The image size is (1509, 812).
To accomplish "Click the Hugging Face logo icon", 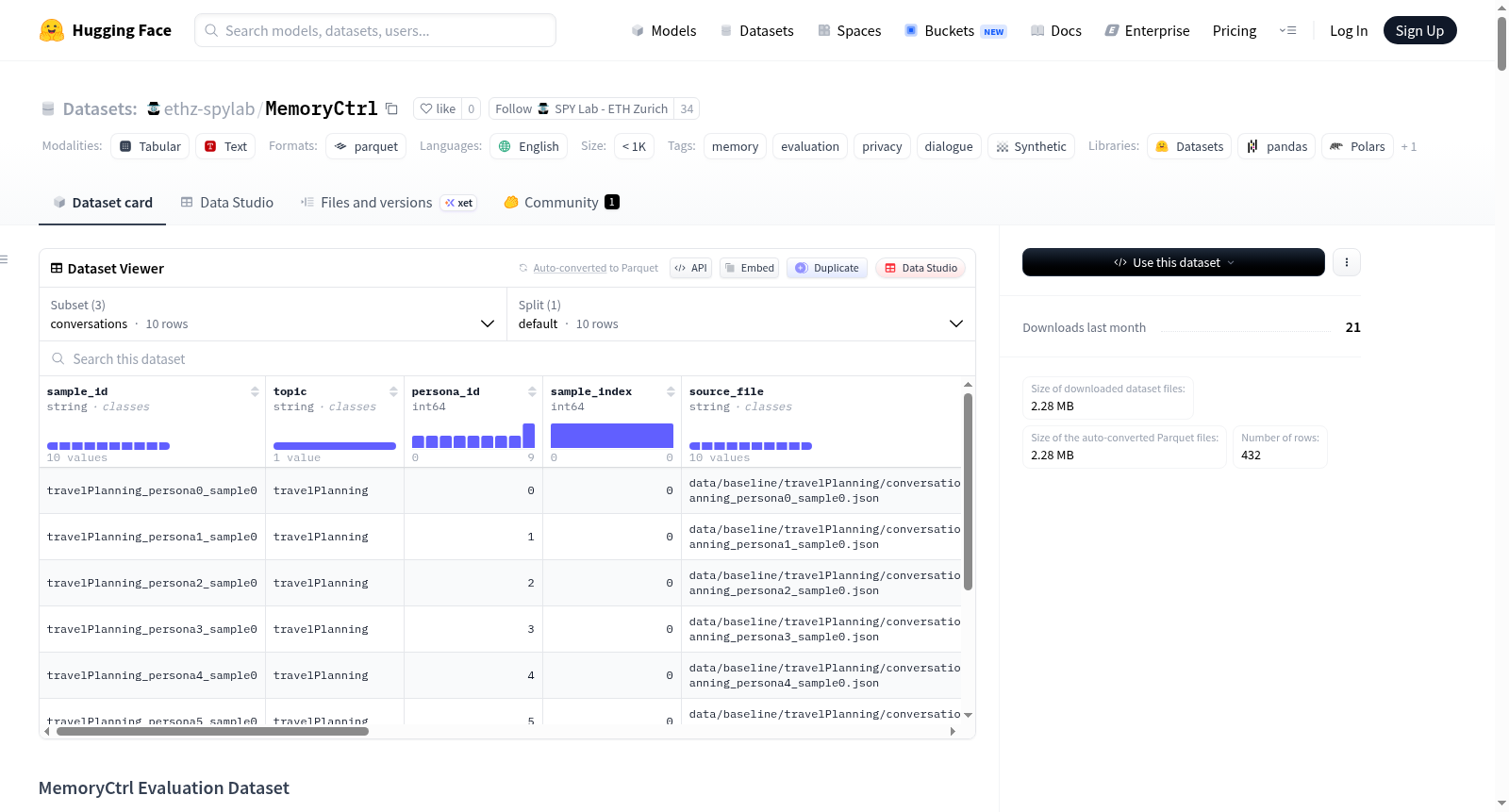I will (52, 30).
